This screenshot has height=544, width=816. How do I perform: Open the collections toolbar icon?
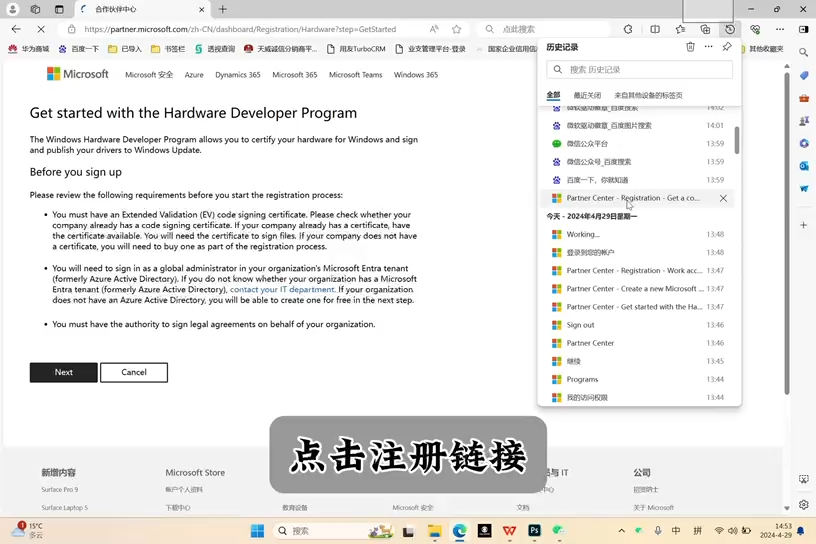click(x=705, y=29)
